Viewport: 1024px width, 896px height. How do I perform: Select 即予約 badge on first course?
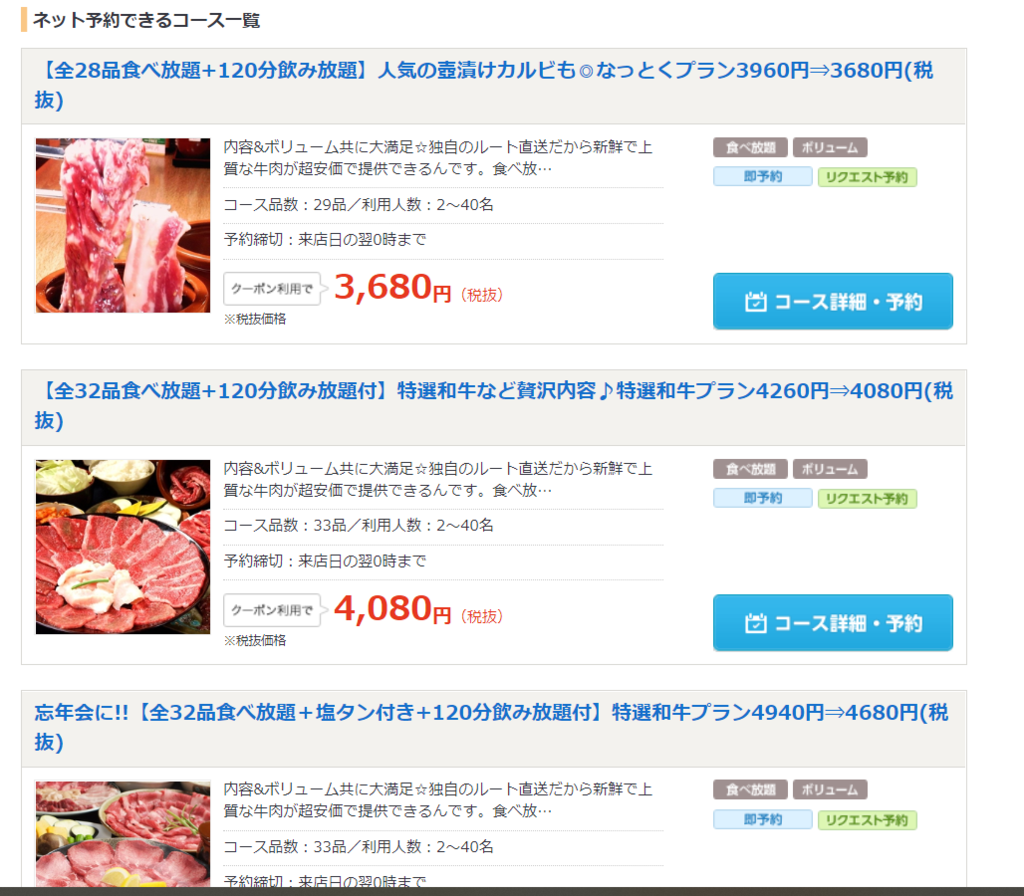763,177
